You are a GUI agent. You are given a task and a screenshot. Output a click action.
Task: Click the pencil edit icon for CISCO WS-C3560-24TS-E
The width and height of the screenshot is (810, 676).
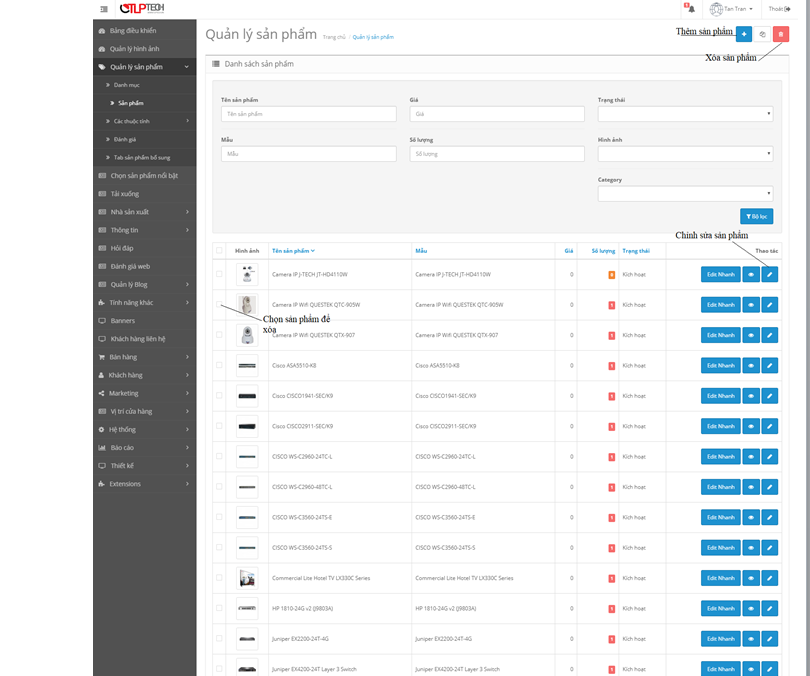770,517
